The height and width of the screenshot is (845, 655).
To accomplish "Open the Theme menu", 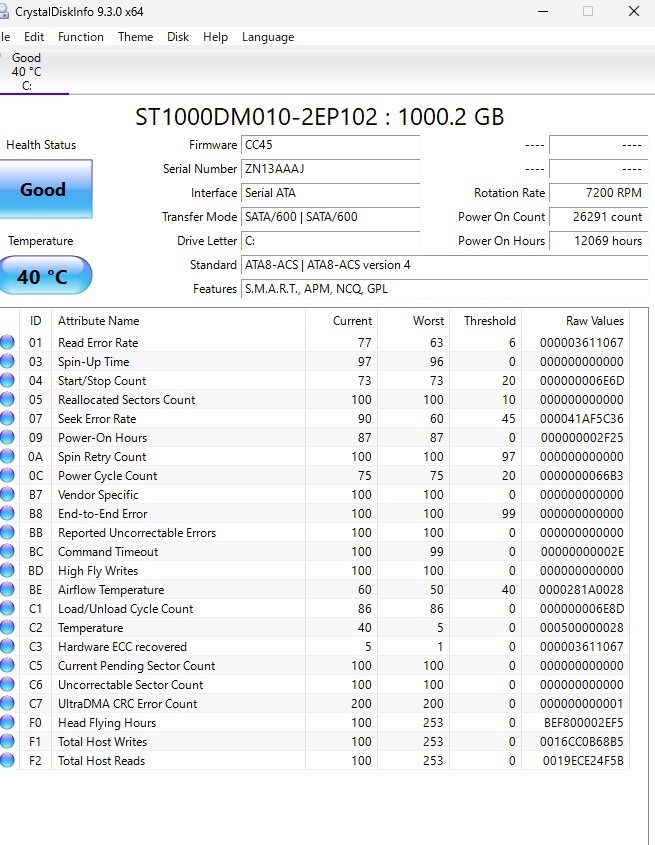I will (135, 37).
